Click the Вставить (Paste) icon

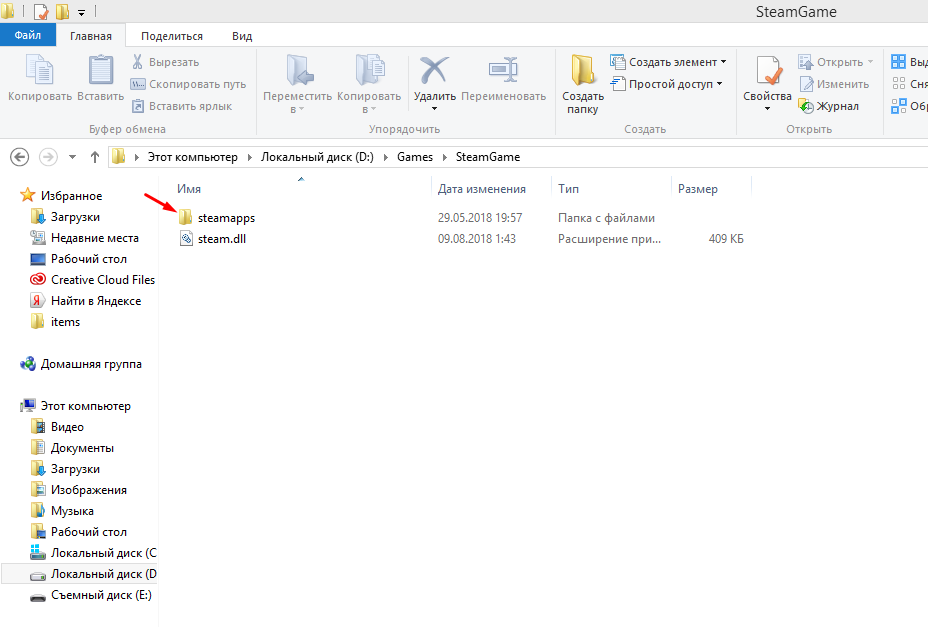pyautogui.click(x=101, y=70)
